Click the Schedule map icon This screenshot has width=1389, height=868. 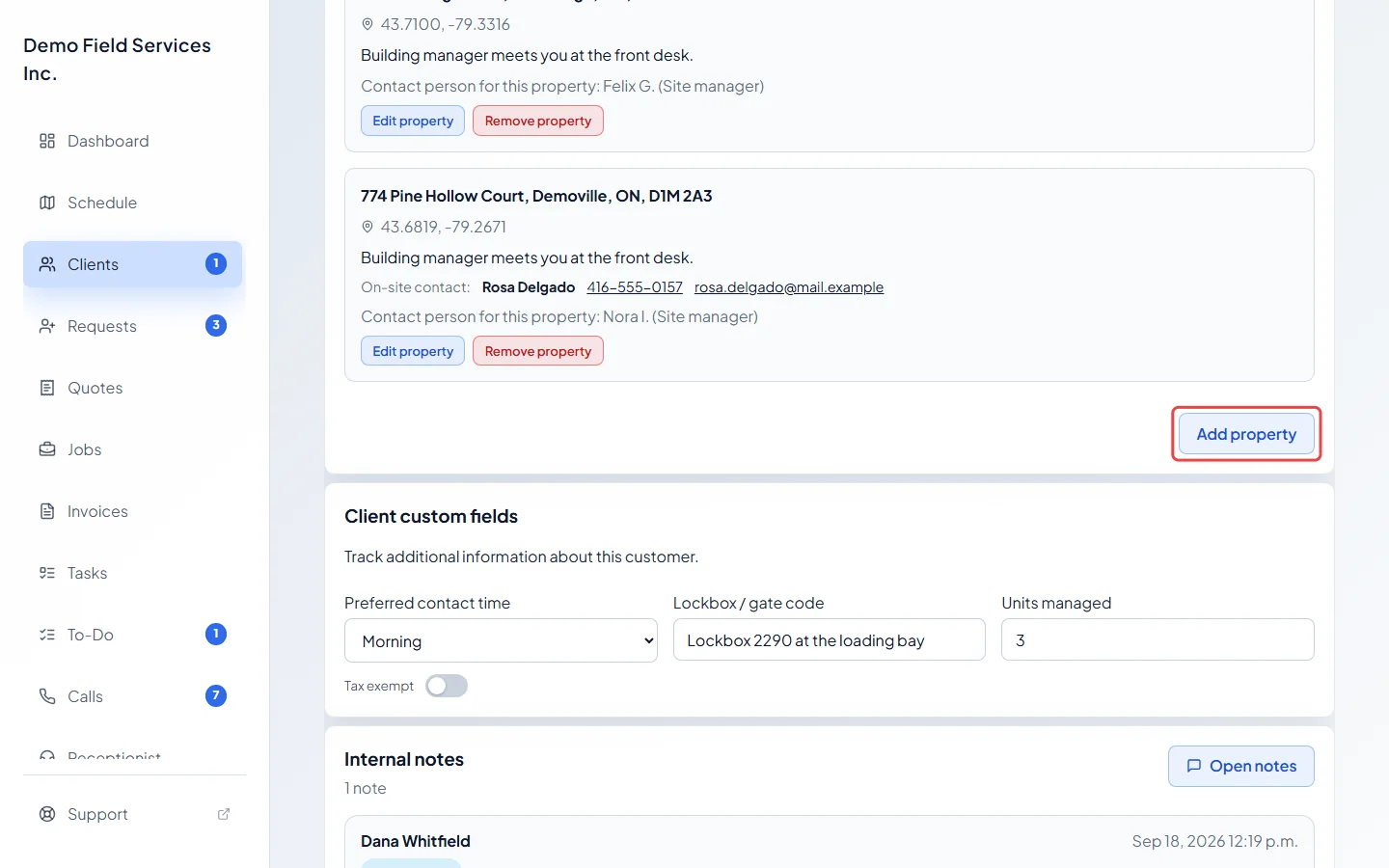47,203
